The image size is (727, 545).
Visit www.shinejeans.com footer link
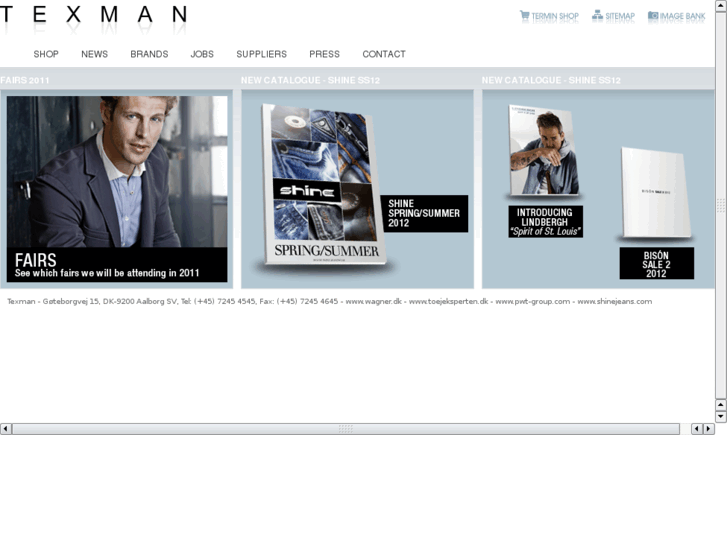(x=614, y=301)
